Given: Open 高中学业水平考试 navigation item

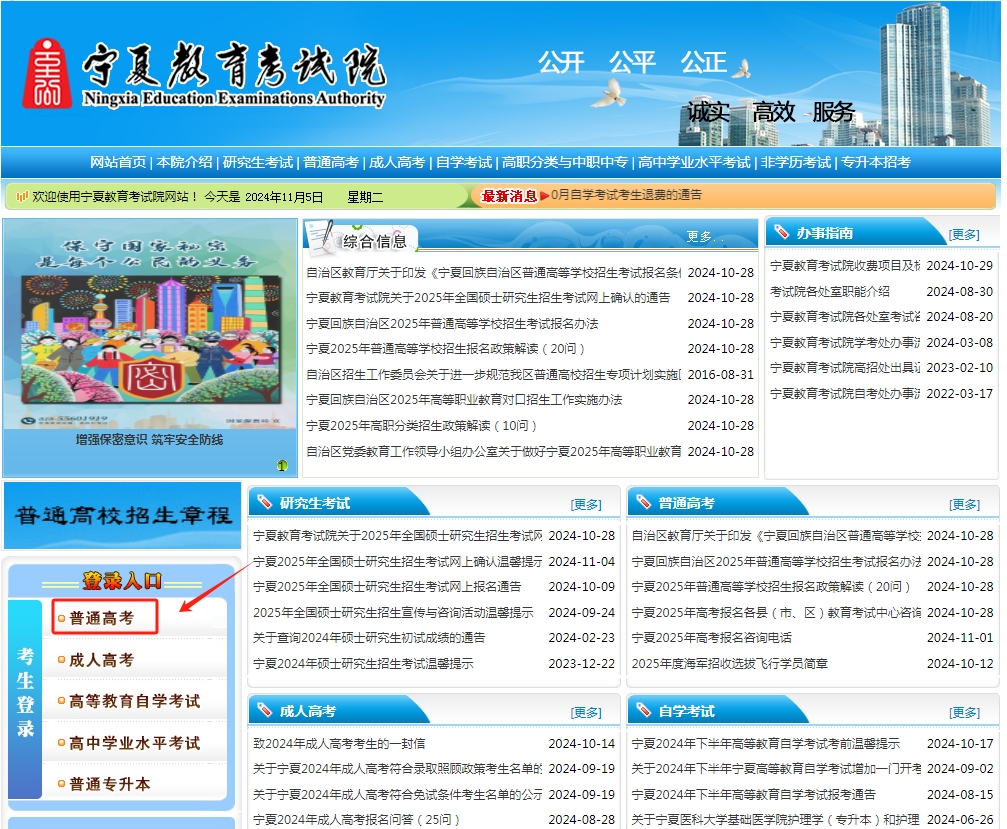Looking at the screenshot, I should coord(694,162).
